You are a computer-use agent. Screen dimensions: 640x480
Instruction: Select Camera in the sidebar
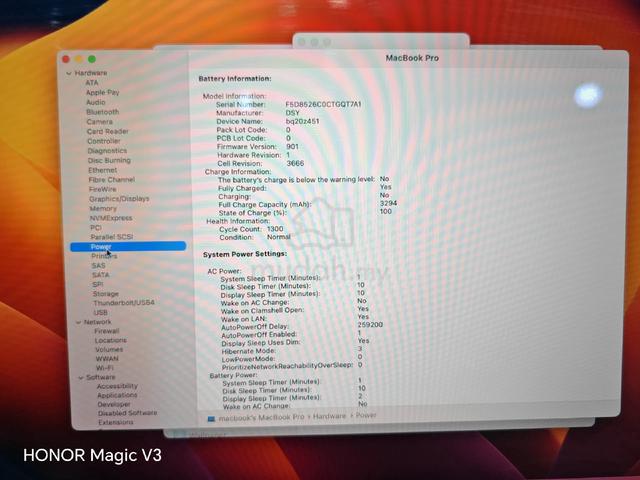pyautogui.click(x=100, y=122)
